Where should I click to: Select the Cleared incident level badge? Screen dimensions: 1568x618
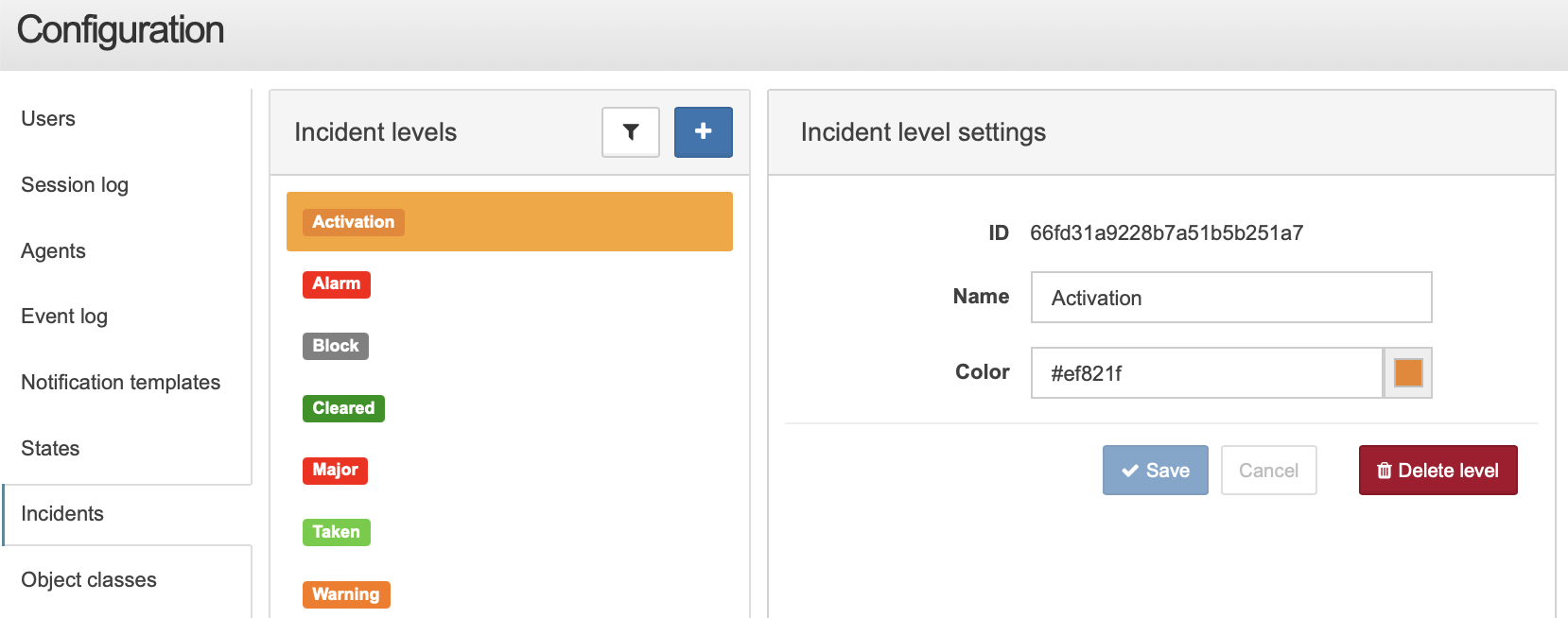[x=343, y=408]
